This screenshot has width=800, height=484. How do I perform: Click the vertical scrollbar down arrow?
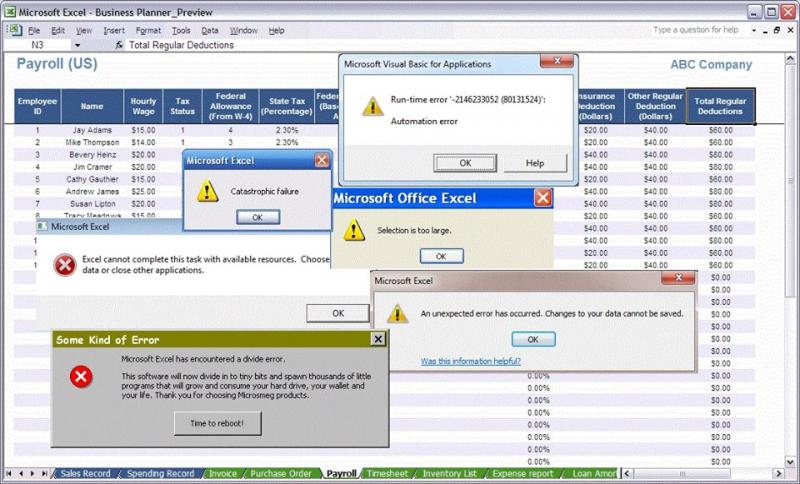pyautogui.click(x=791, y=462)
